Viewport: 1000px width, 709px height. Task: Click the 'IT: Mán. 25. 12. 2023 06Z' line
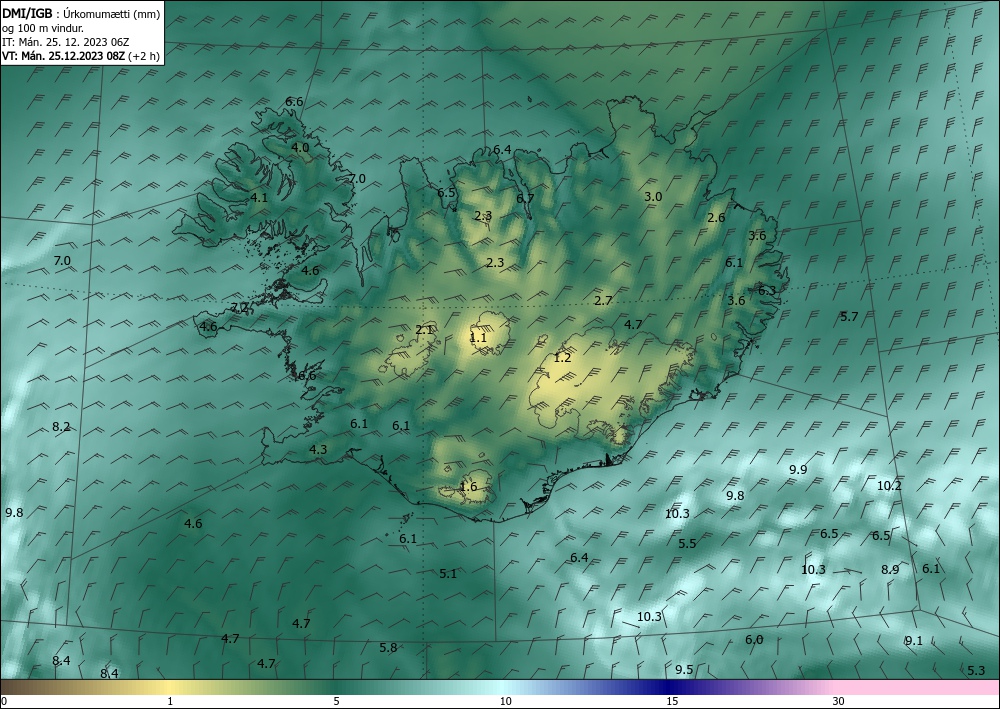click(x=66, y=42)
